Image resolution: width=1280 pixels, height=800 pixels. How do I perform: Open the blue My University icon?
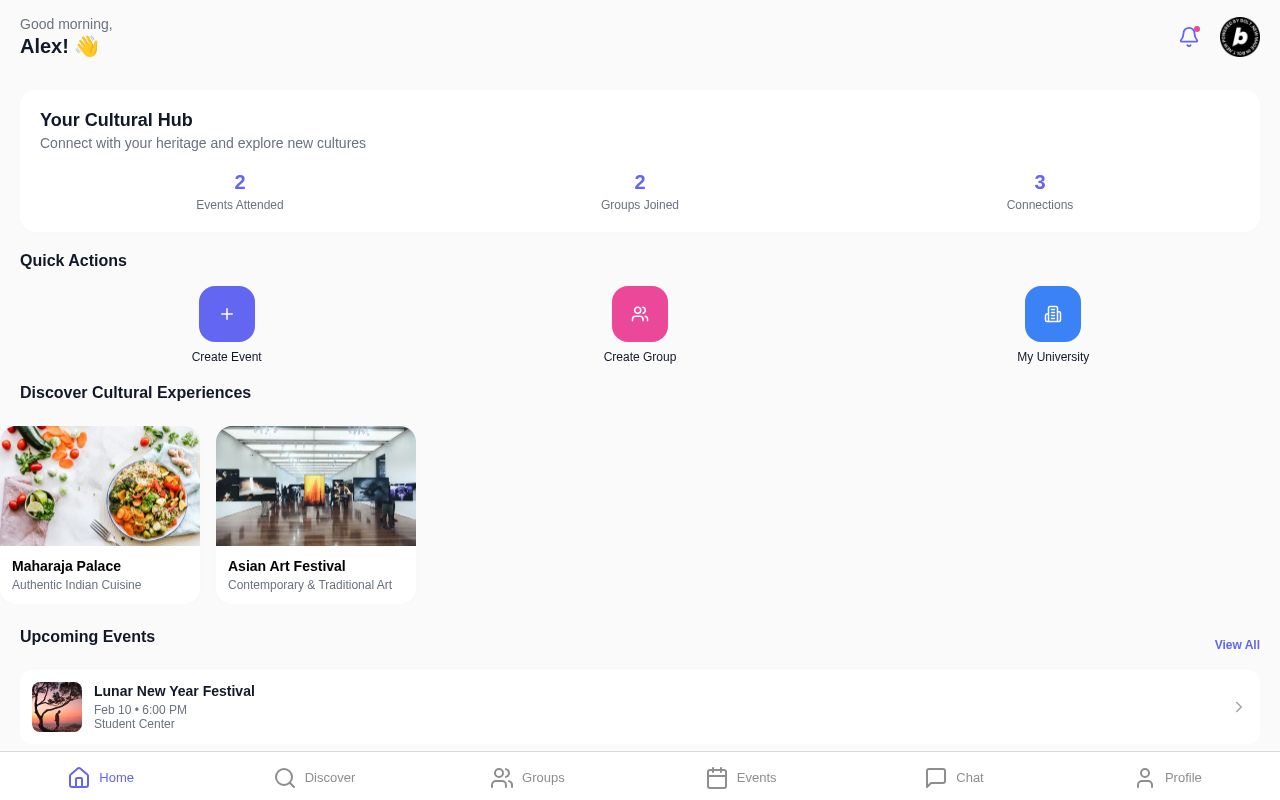coord(1053,314)
